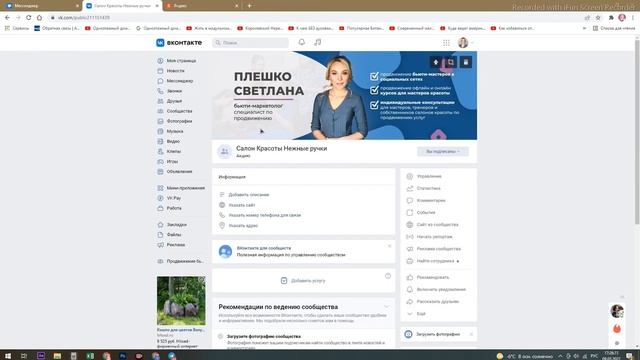The image size is (640, 360).
Task: Open profile avatar dropdown in VK header
Action: click(x=466, y=42)
